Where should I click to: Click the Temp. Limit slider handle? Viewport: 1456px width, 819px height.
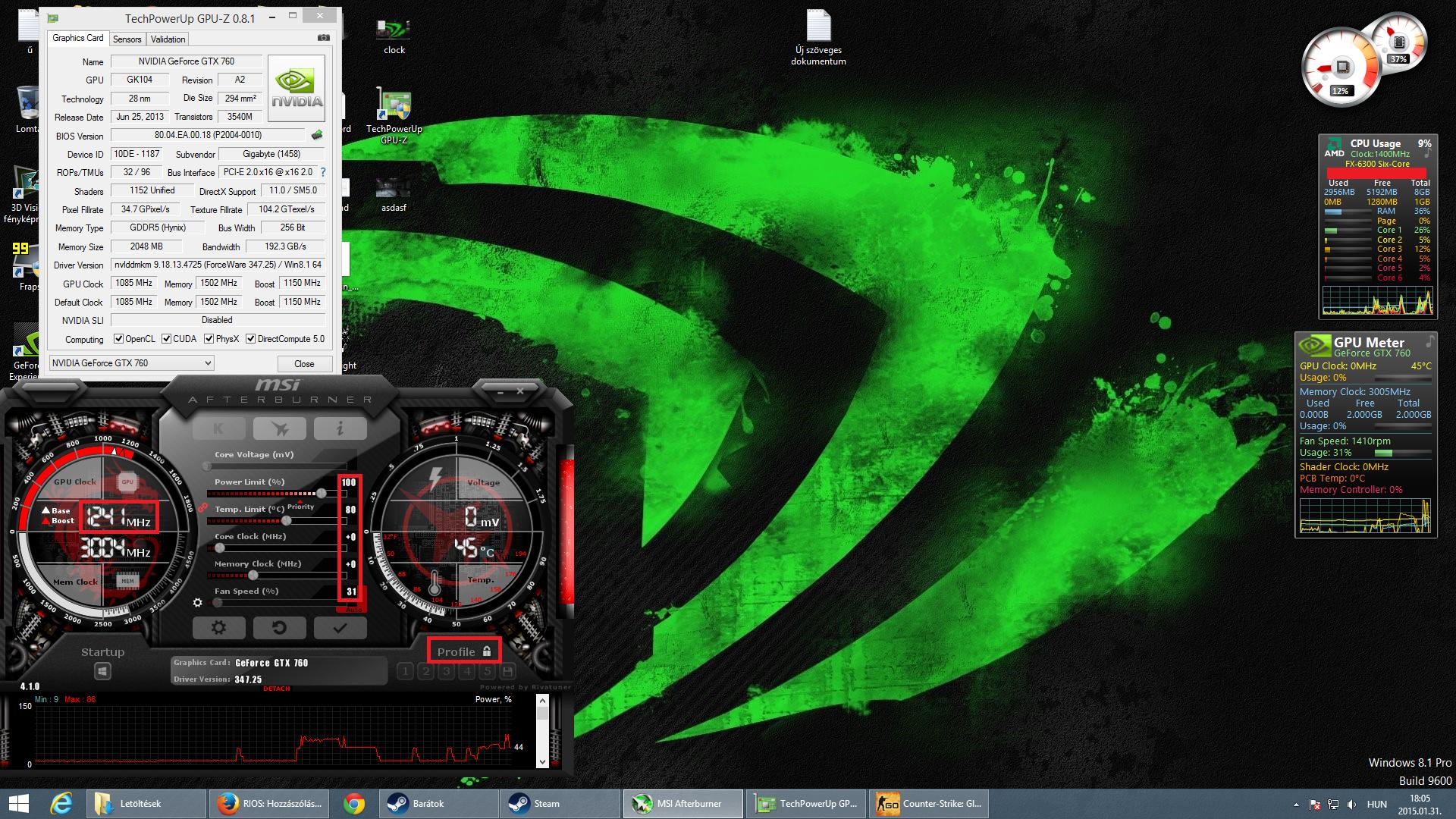(x=286, y=521)
